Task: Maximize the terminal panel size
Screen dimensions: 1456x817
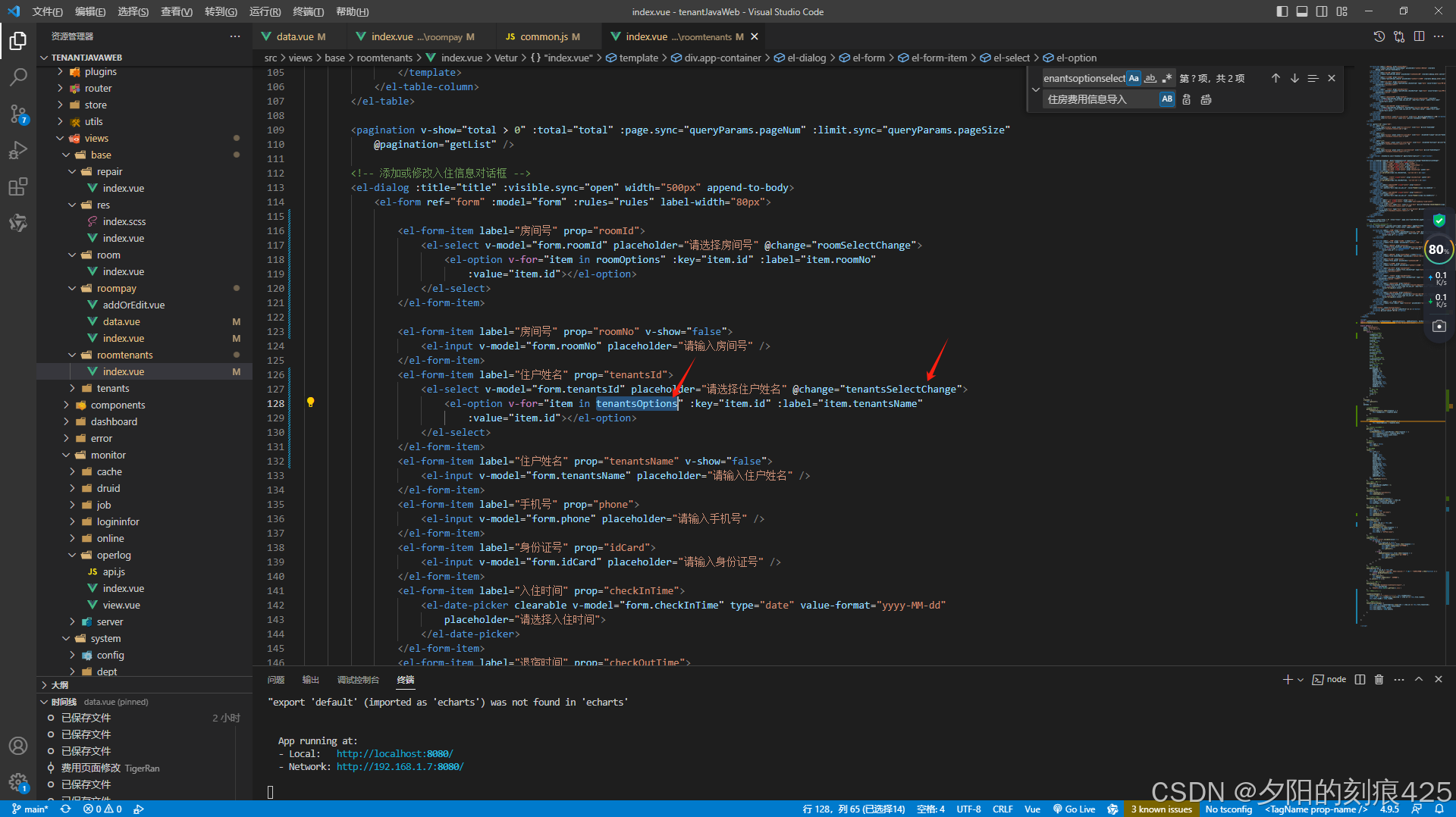Action: click(x=1419, y=679)
